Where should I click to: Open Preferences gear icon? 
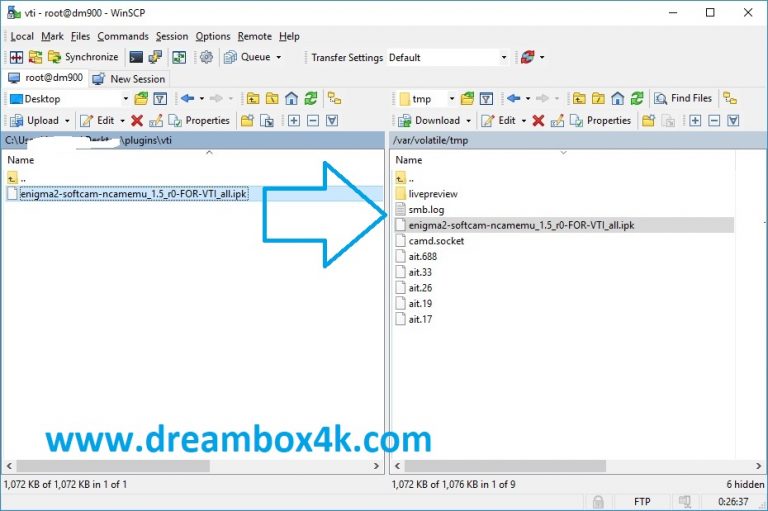click(206, 57)
